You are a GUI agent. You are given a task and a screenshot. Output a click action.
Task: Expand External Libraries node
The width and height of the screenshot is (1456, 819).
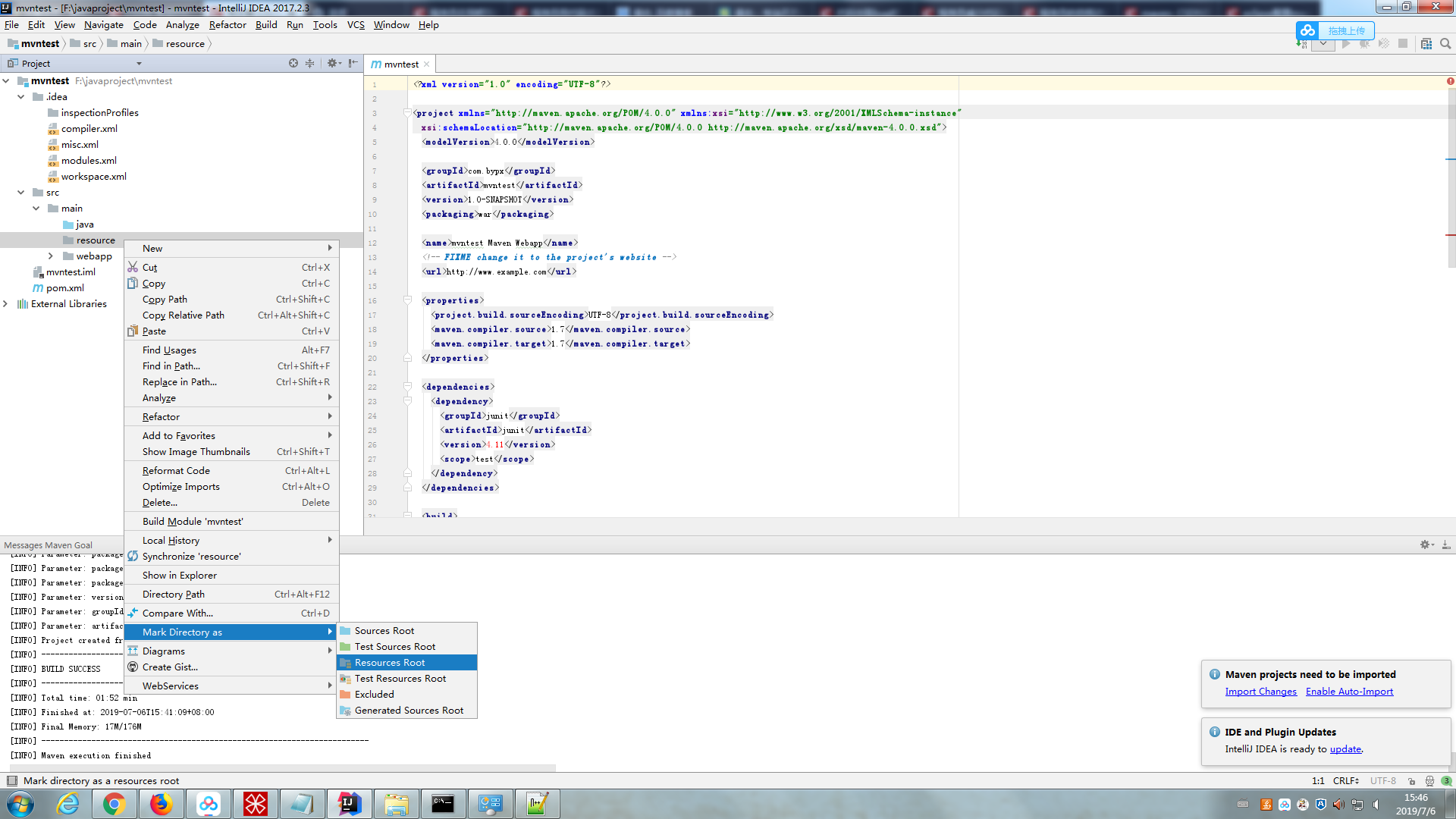(6, 304)
